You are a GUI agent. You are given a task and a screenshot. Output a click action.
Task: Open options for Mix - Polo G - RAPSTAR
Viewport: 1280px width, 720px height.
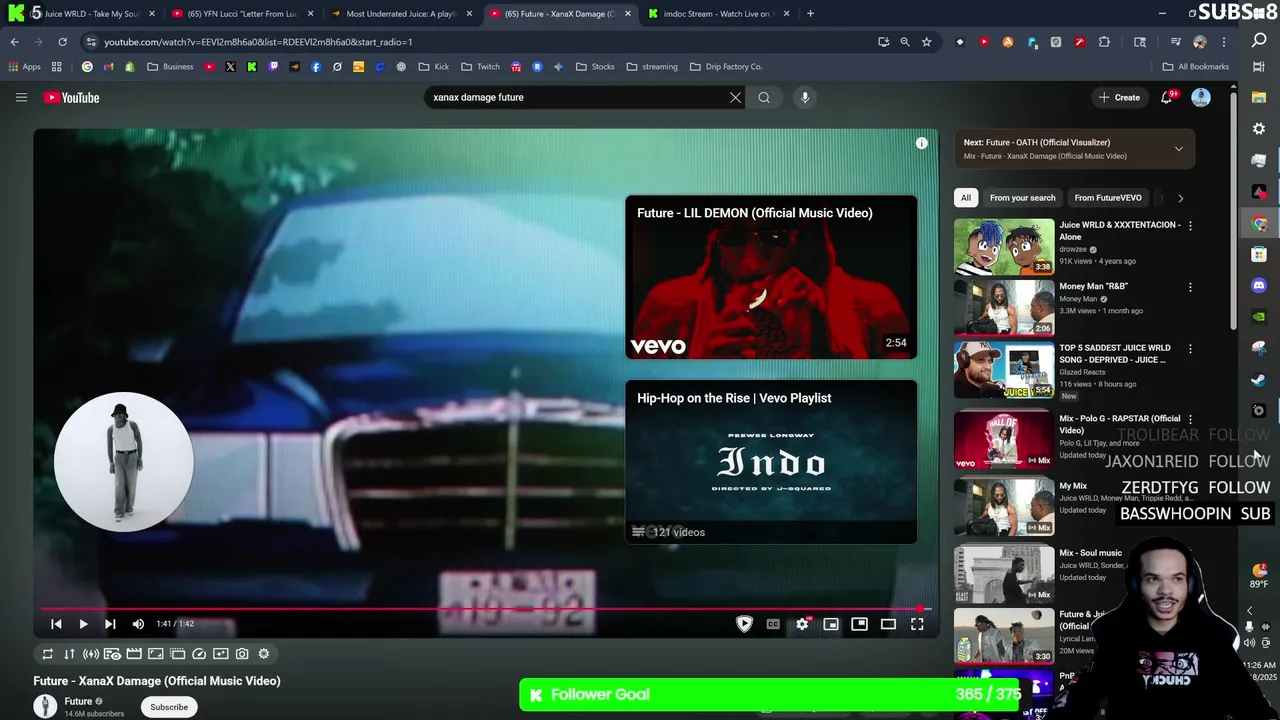1190,419
